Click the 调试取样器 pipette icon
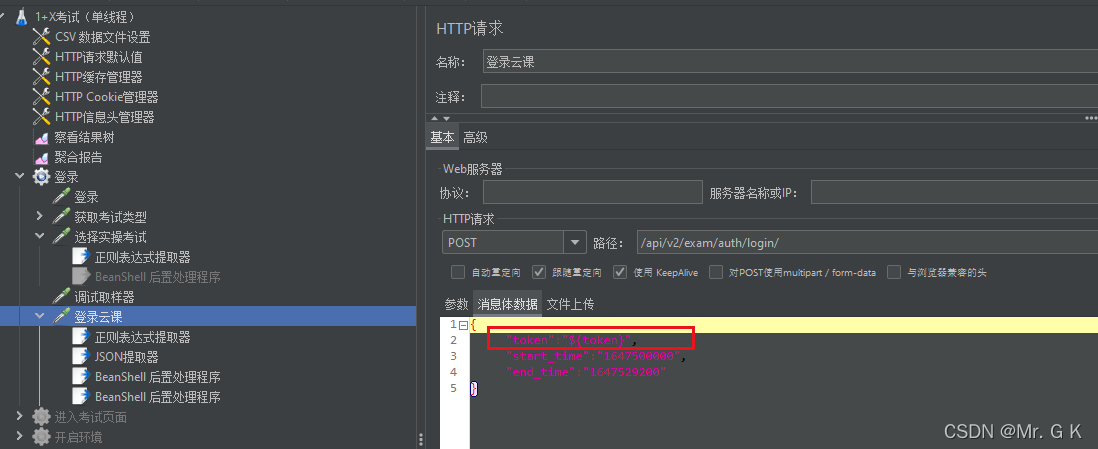 [62, 297]
